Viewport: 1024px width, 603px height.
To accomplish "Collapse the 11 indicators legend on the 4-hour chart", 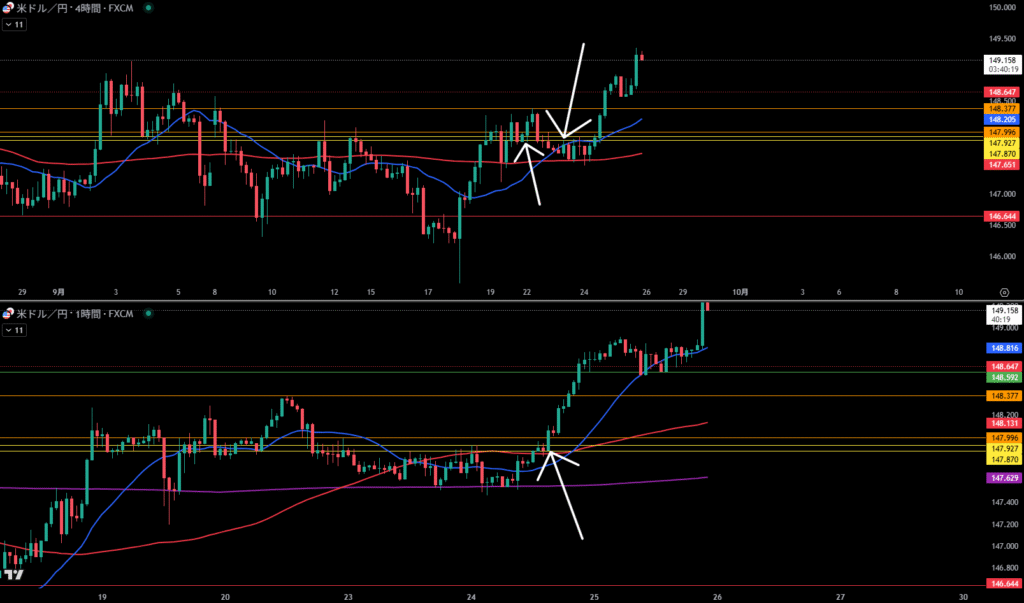I will [14, 24].
